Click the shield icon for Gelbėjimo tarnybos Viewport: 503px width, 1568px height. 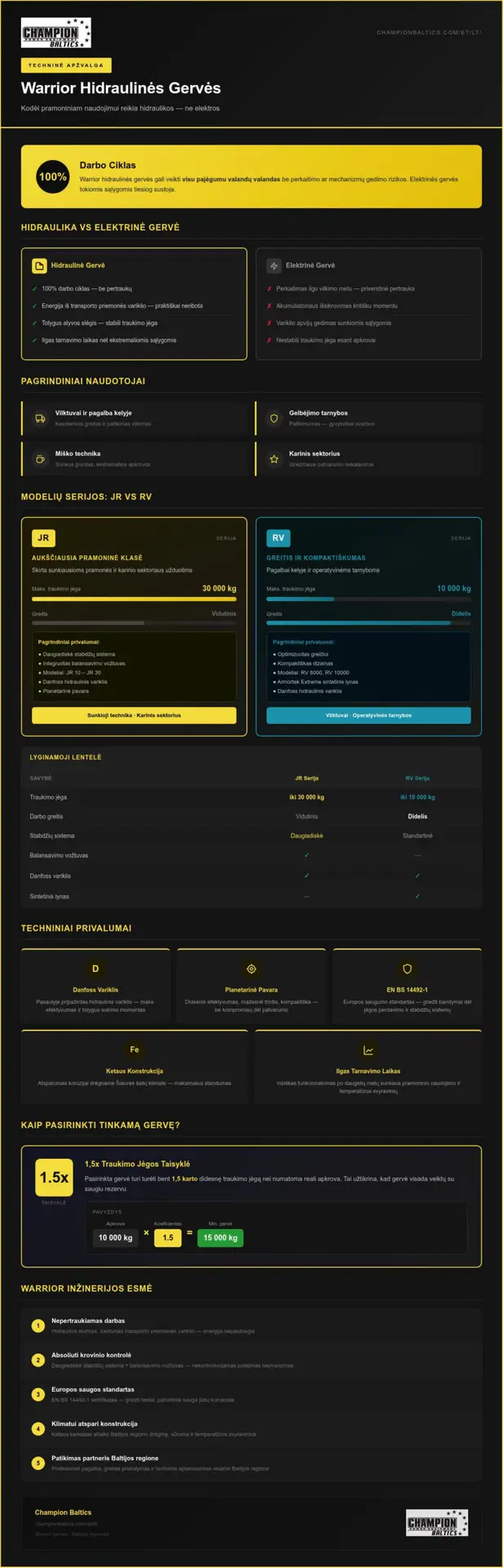(274, 418)
